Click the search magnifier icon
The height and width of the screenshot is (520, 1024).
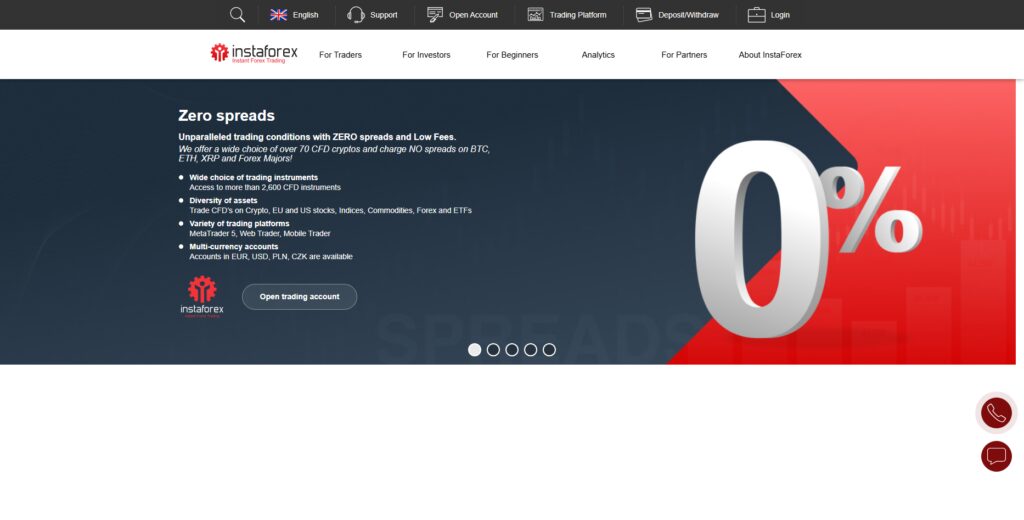coord(238,14)
